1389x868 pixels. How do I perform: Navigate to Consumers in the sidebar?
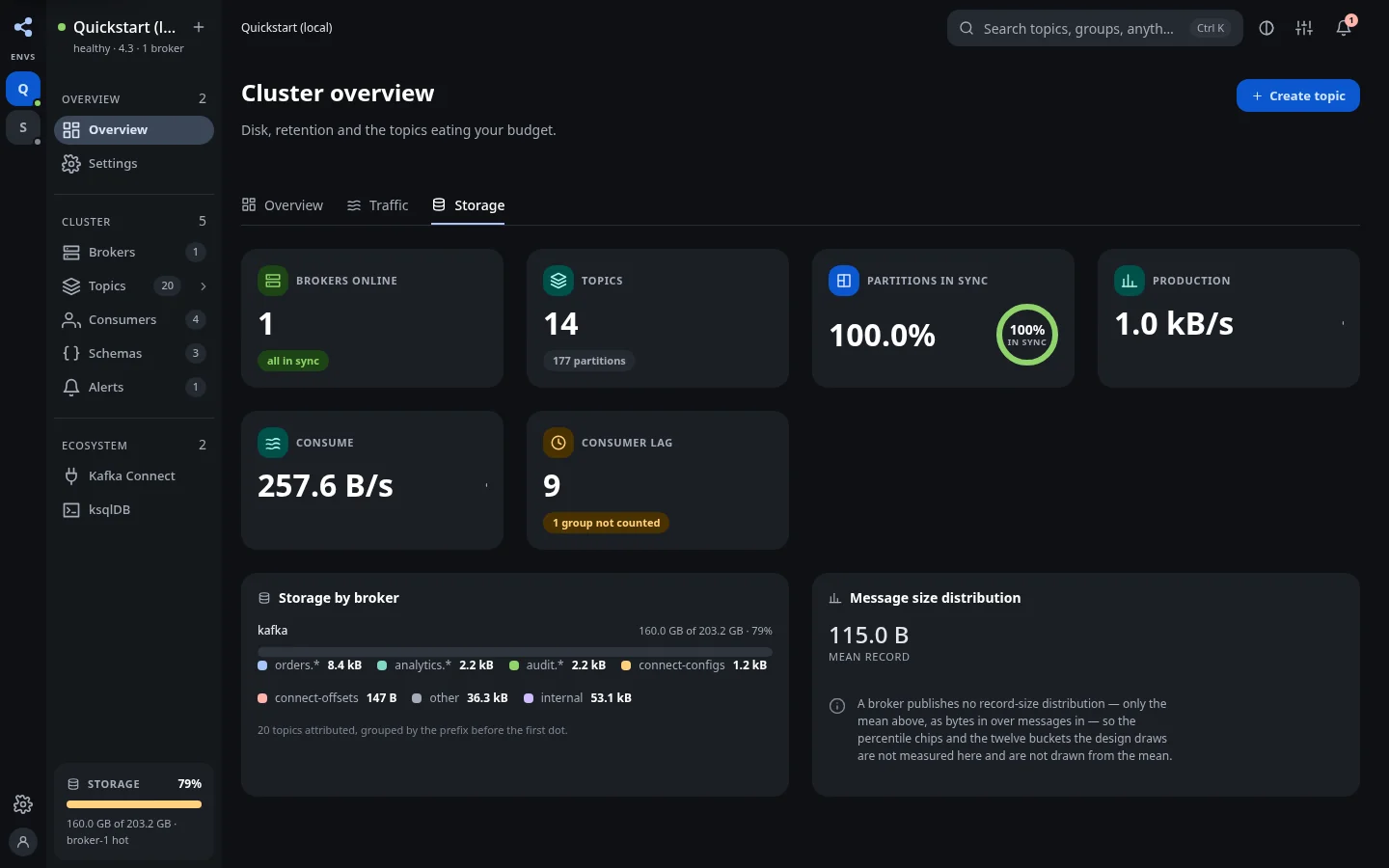(x=134, y=320)
